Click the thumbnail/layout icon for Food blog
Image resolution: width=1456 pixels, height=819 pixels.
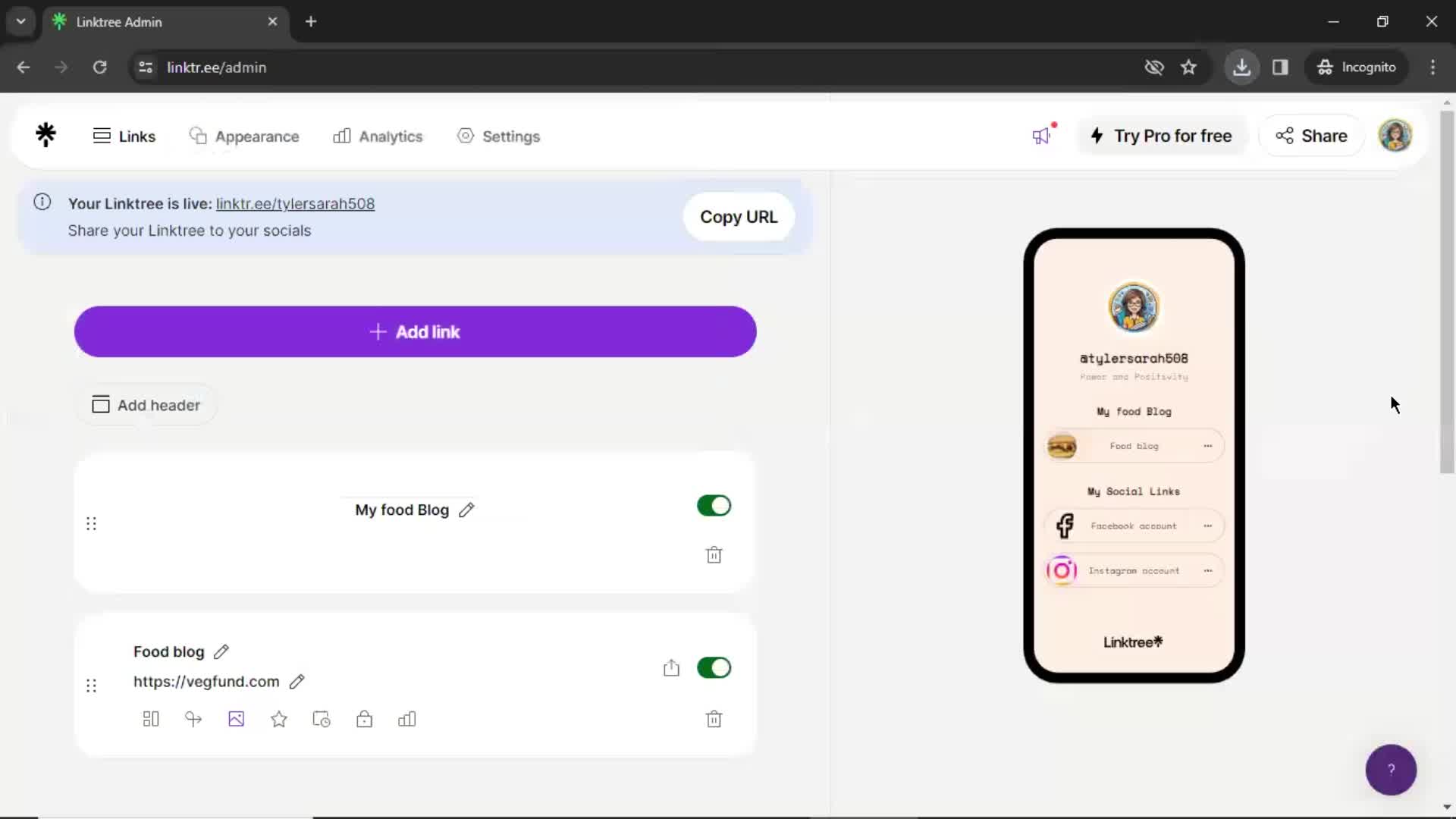tap(150, 719)
